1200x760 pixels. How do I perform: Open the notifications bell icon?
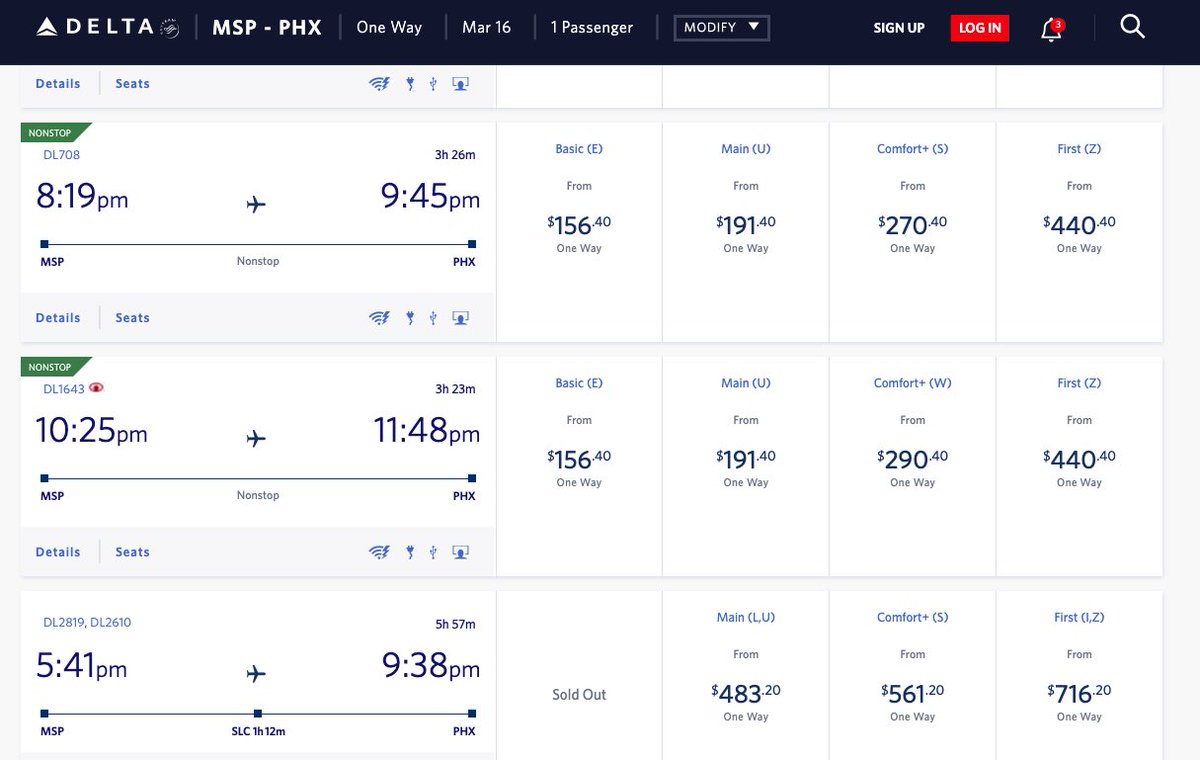1051,29
